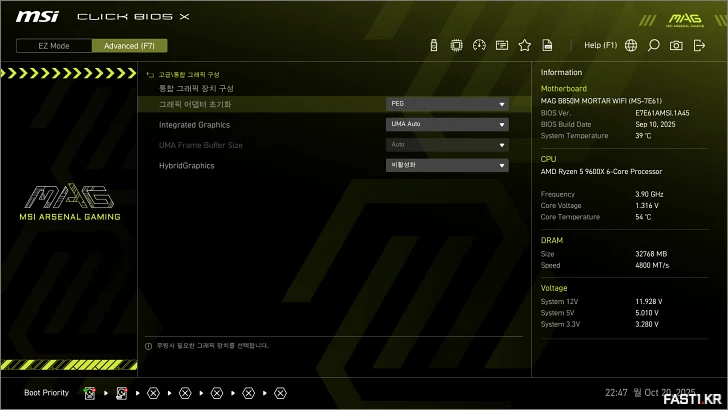This screenshot has height=410, width=728.
Task: Click the last empty boot priority slot
Action: [280, 393]
